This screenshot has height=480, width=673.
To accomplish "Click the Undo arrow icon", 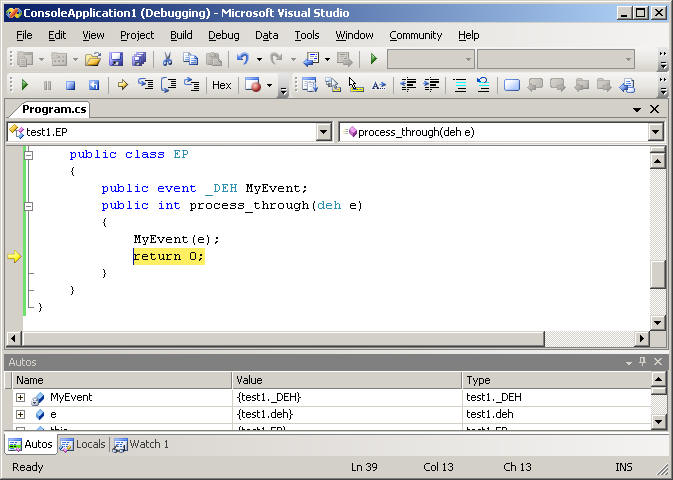I will coord(242,59).
